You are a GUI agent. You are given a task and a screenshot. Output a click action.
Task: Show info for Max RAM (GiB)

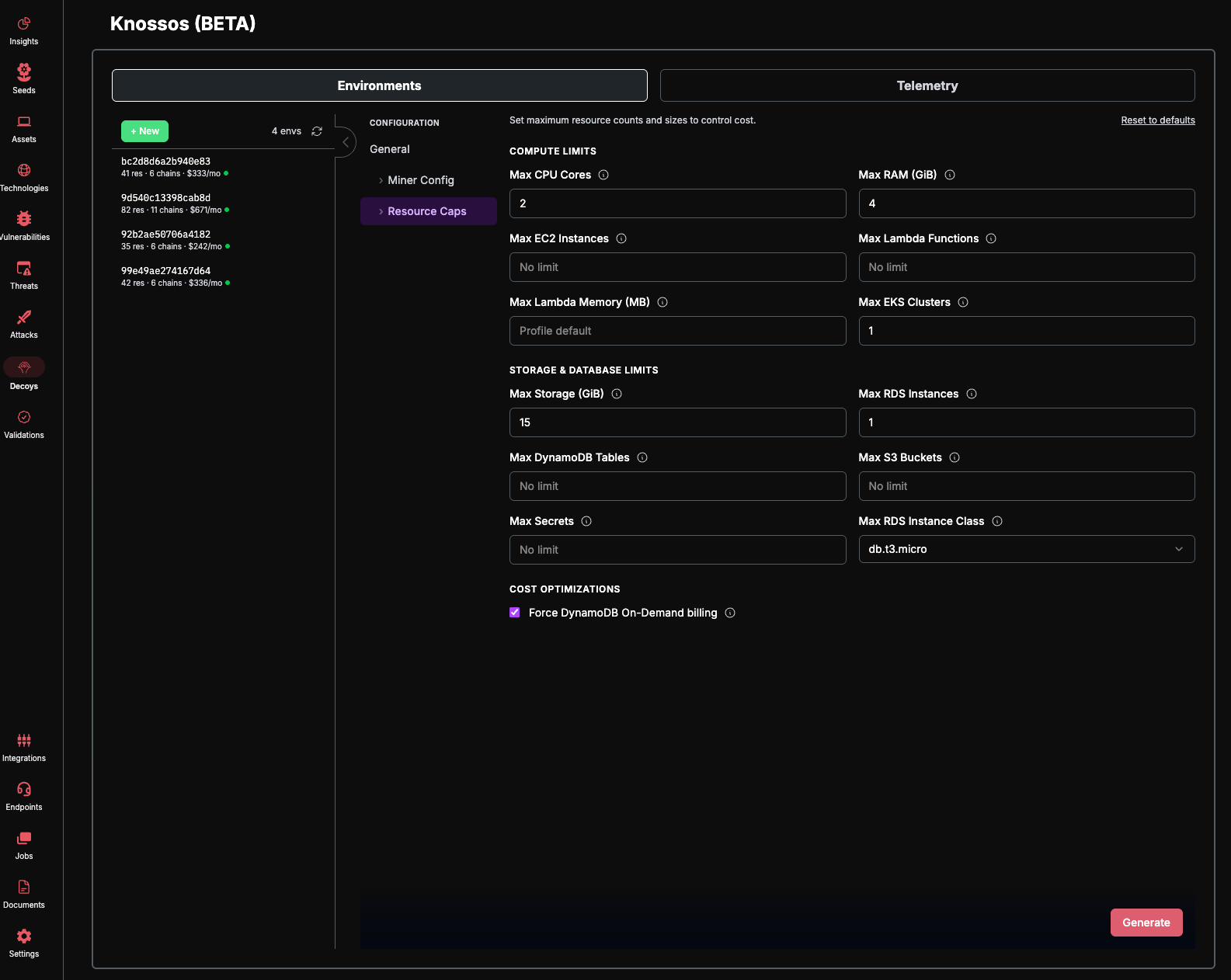(950, 175)
